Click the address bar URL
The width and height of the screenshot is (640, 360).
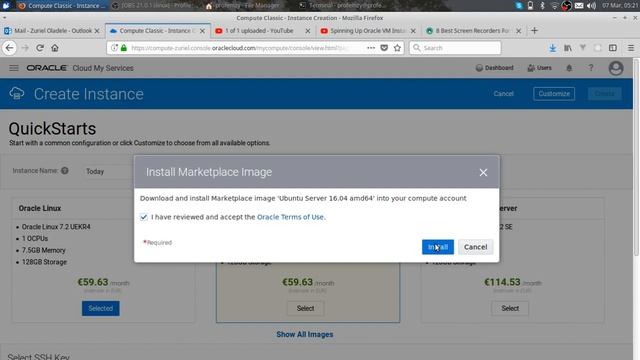pos(240,48)
